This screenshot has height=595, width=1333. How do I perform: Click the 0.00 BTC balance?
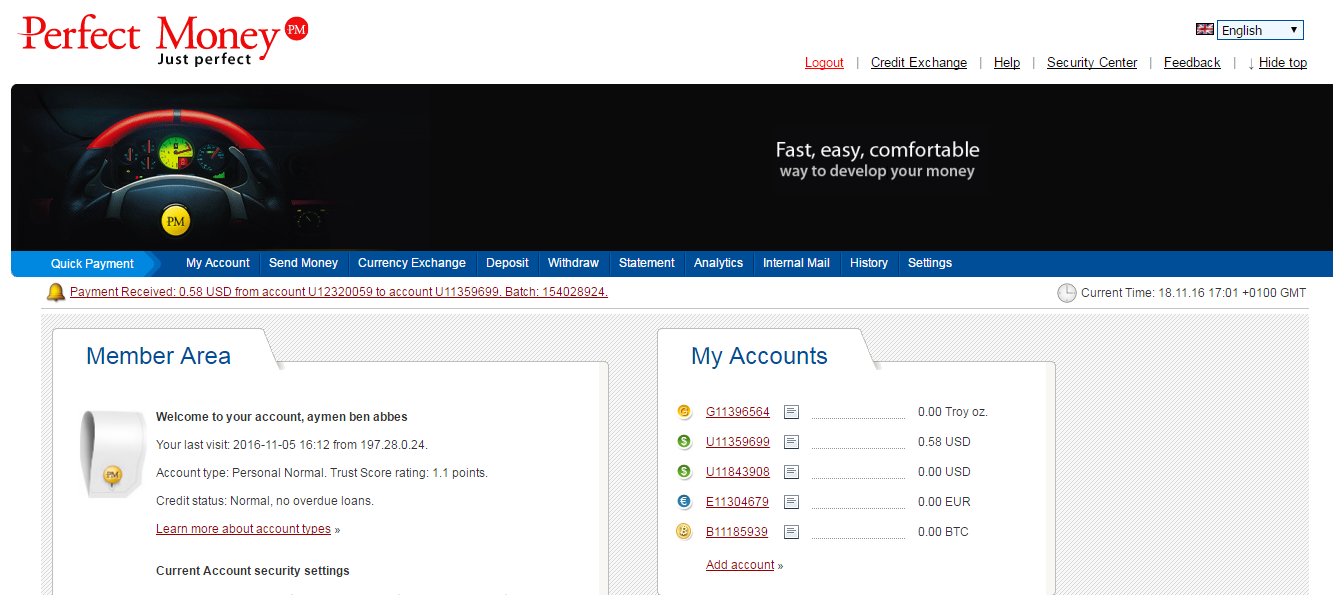943,532
